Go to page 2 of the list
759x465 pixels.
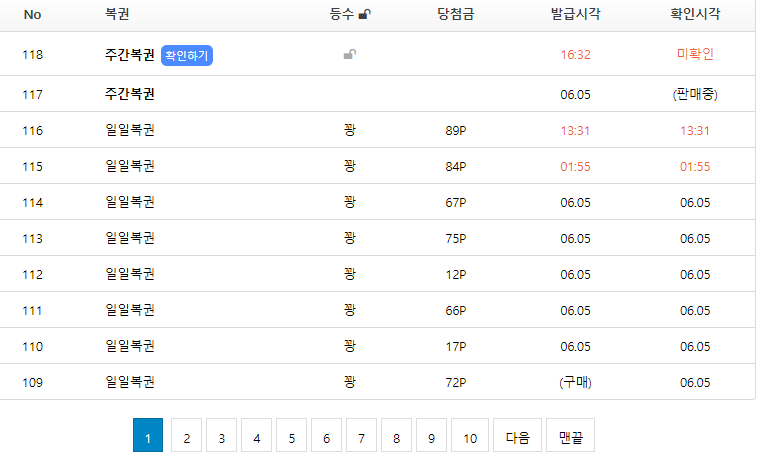[x=186, y=435]
